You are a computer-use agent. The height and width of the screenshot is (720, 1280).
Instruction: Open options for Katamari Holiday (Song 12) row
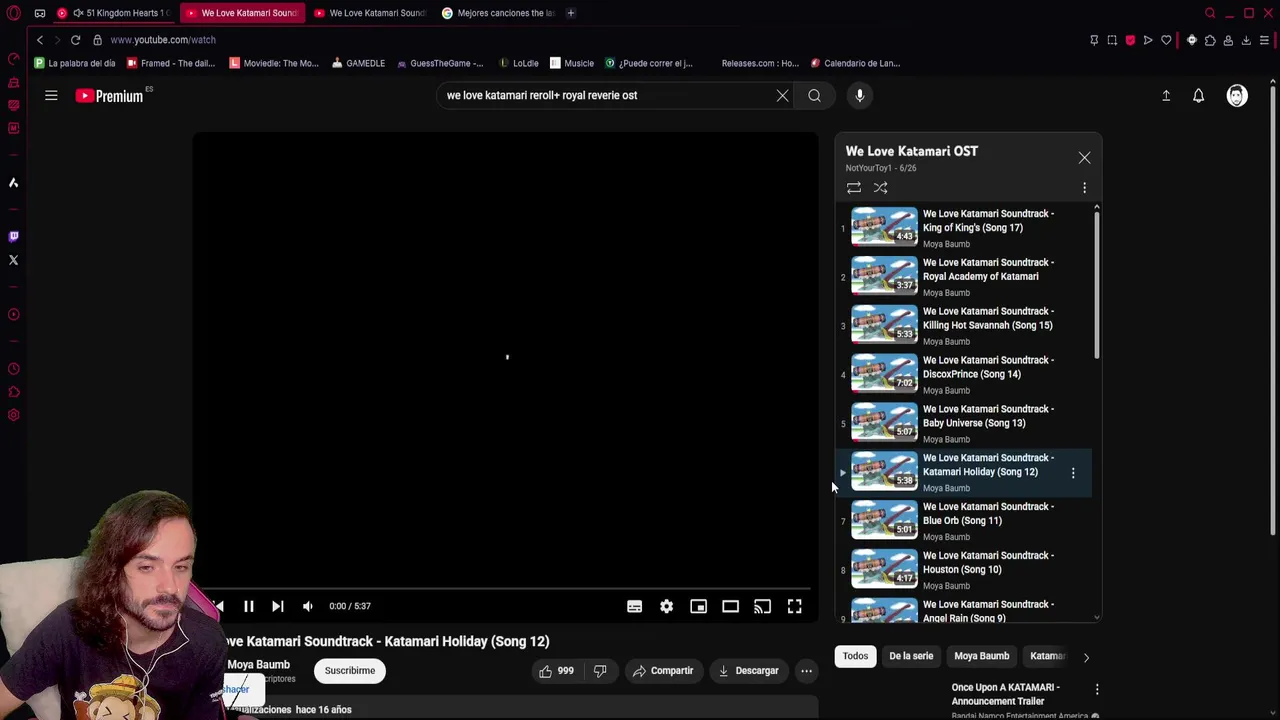click(x=1073, y=473)
